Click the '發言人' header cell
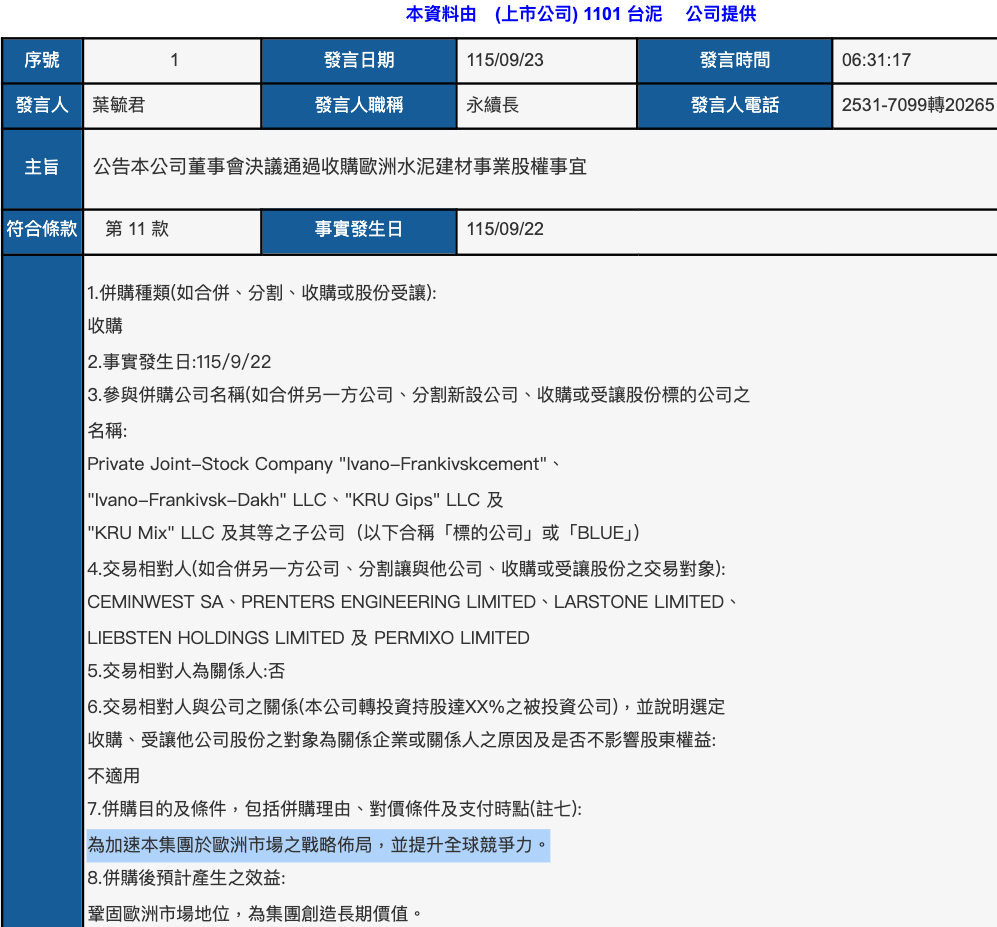997x927 pixels. pyautogui.click(x=42, y=106)
